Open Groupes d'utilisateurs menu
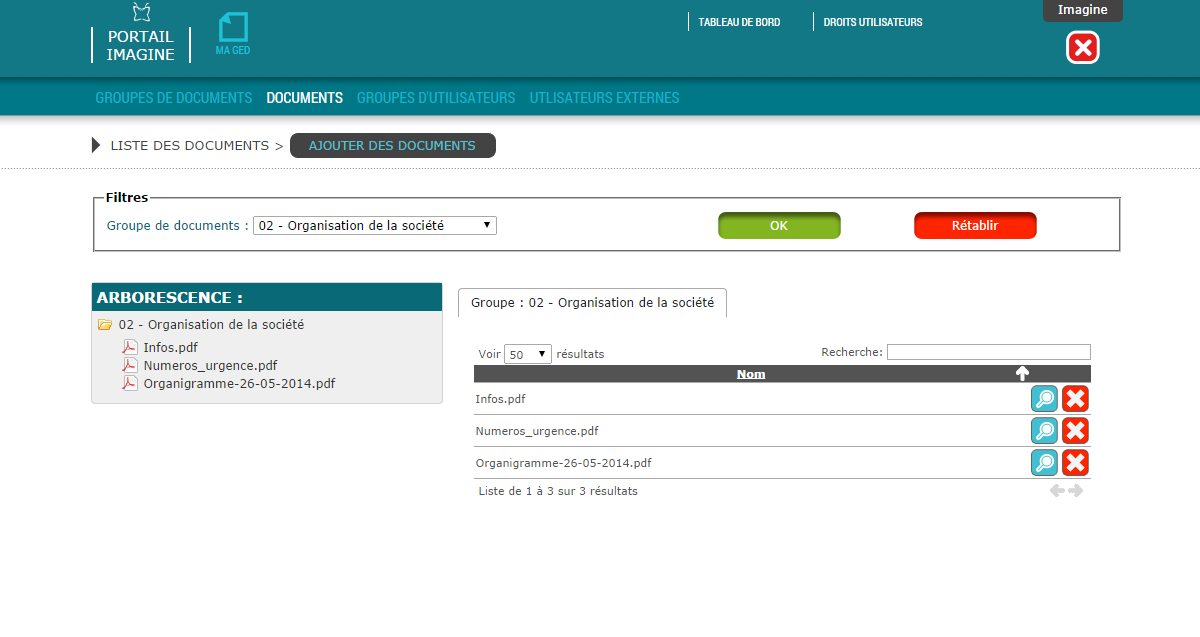Viewport: 1200px width, 637px height. coord(436,98)
